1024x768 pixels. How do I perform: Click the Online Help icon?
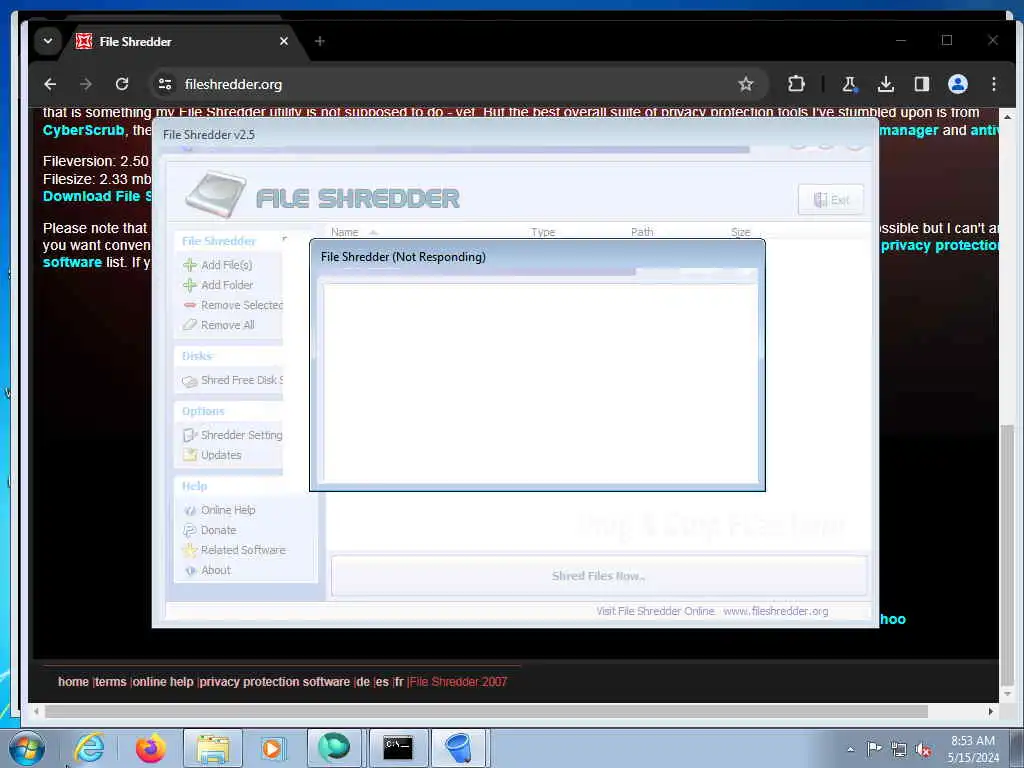(190, 510)
